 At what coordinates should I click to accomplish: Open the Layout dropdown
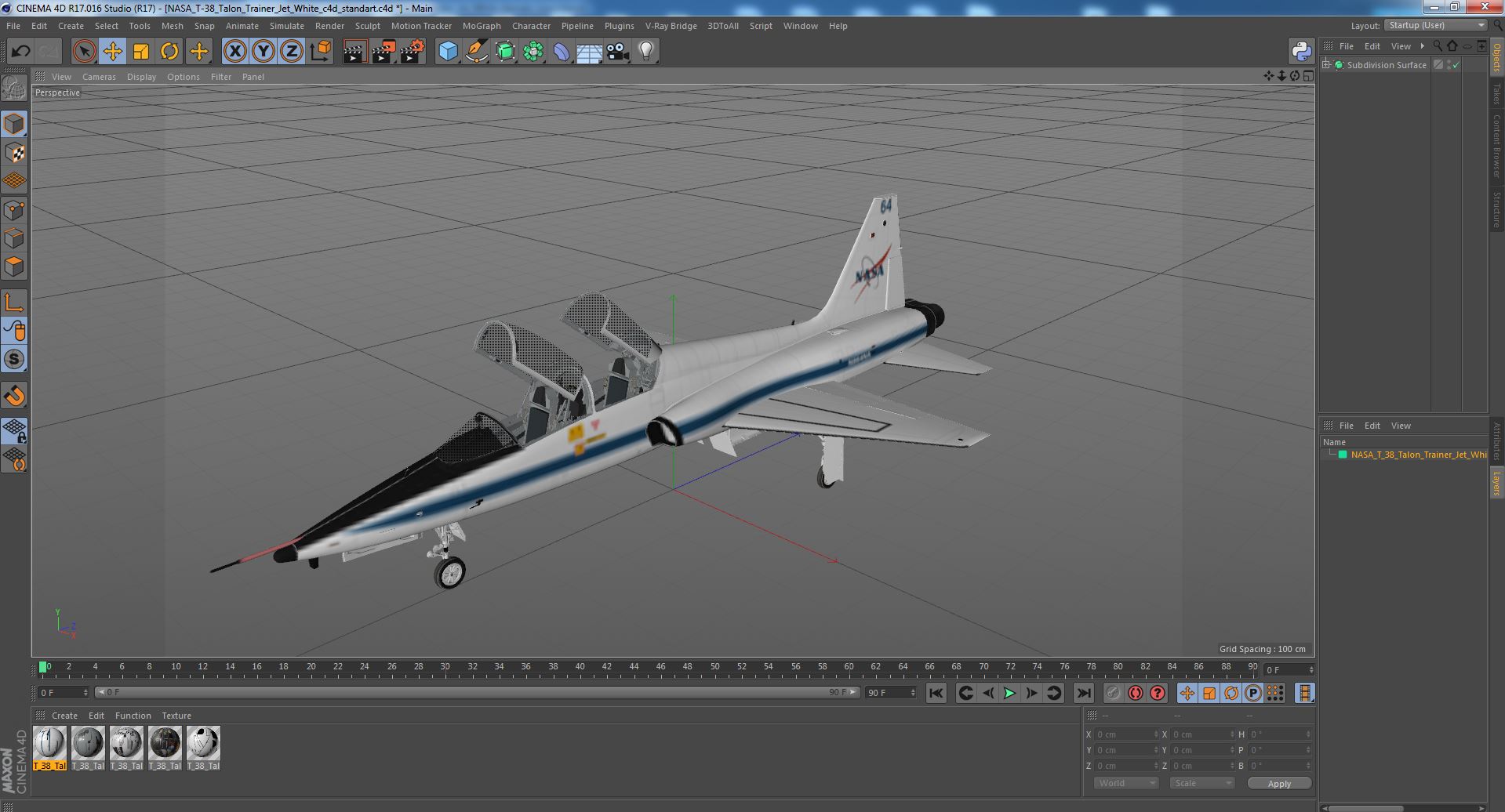point(1434,25)
